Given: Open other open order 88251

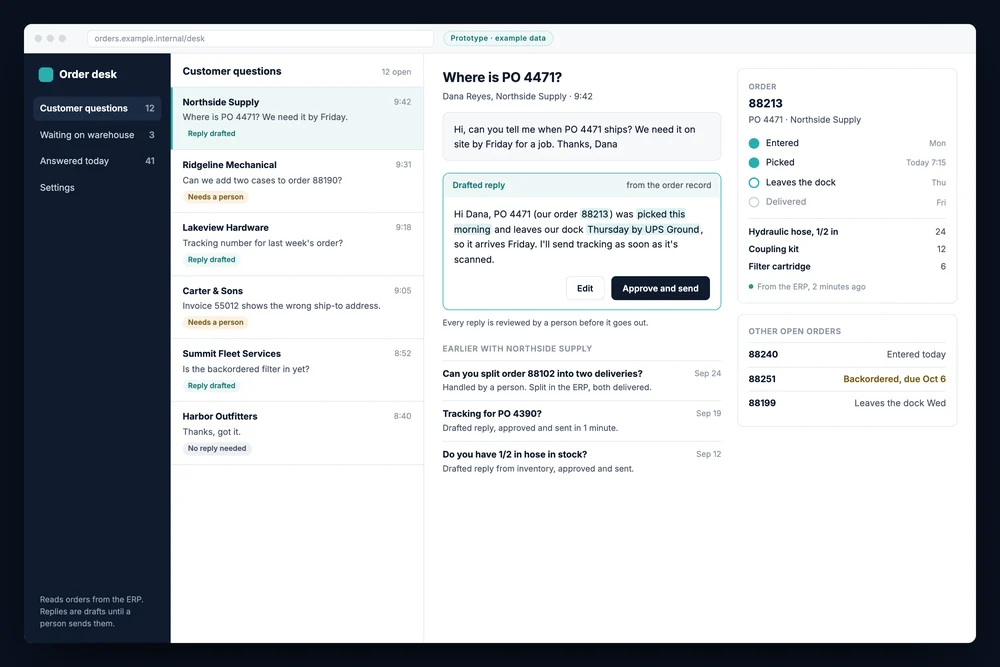Looking at the screenshot, I should (847, 379).
